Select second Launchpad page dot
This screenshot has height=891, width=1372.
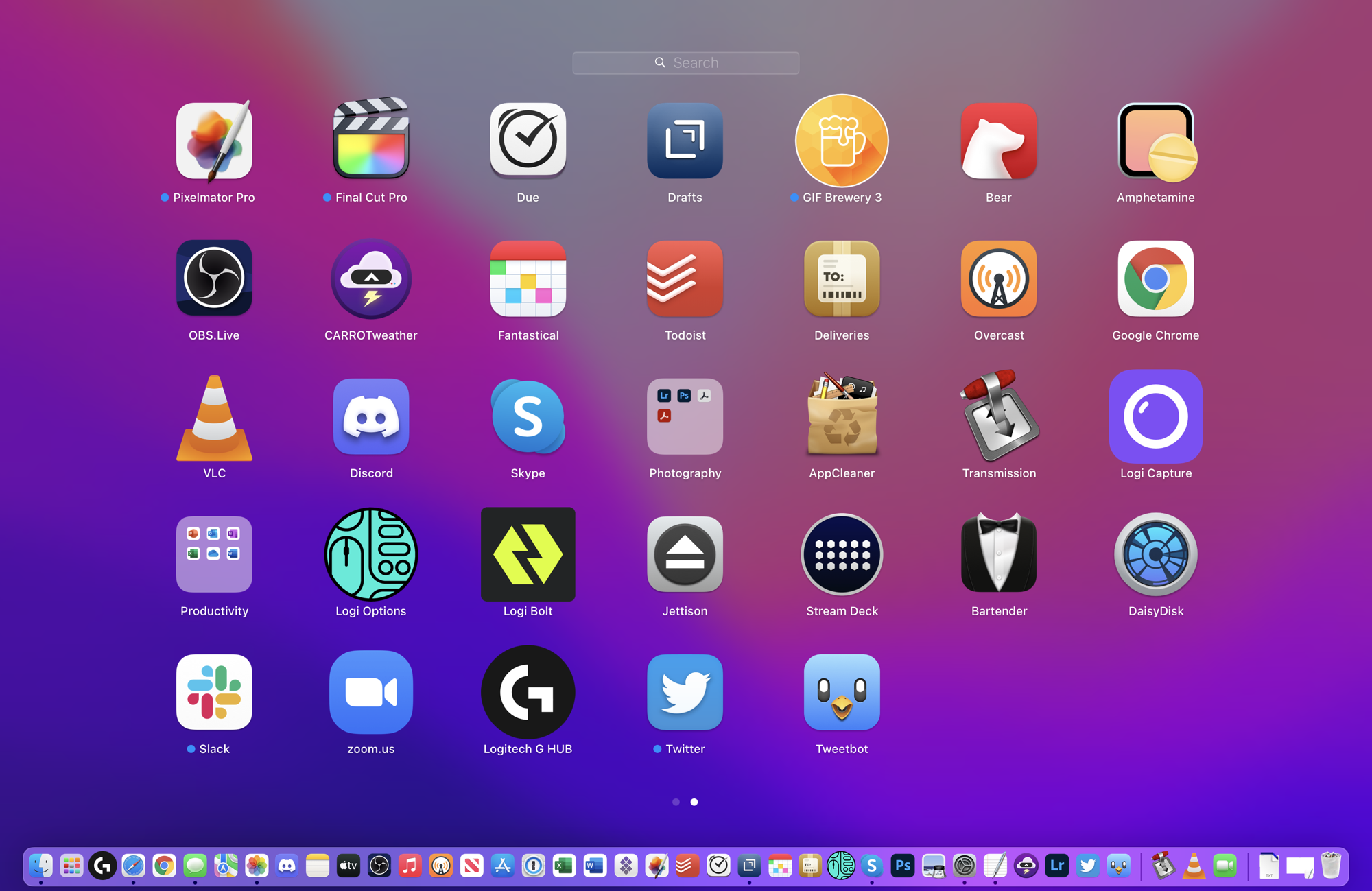[x=694, y=802]
